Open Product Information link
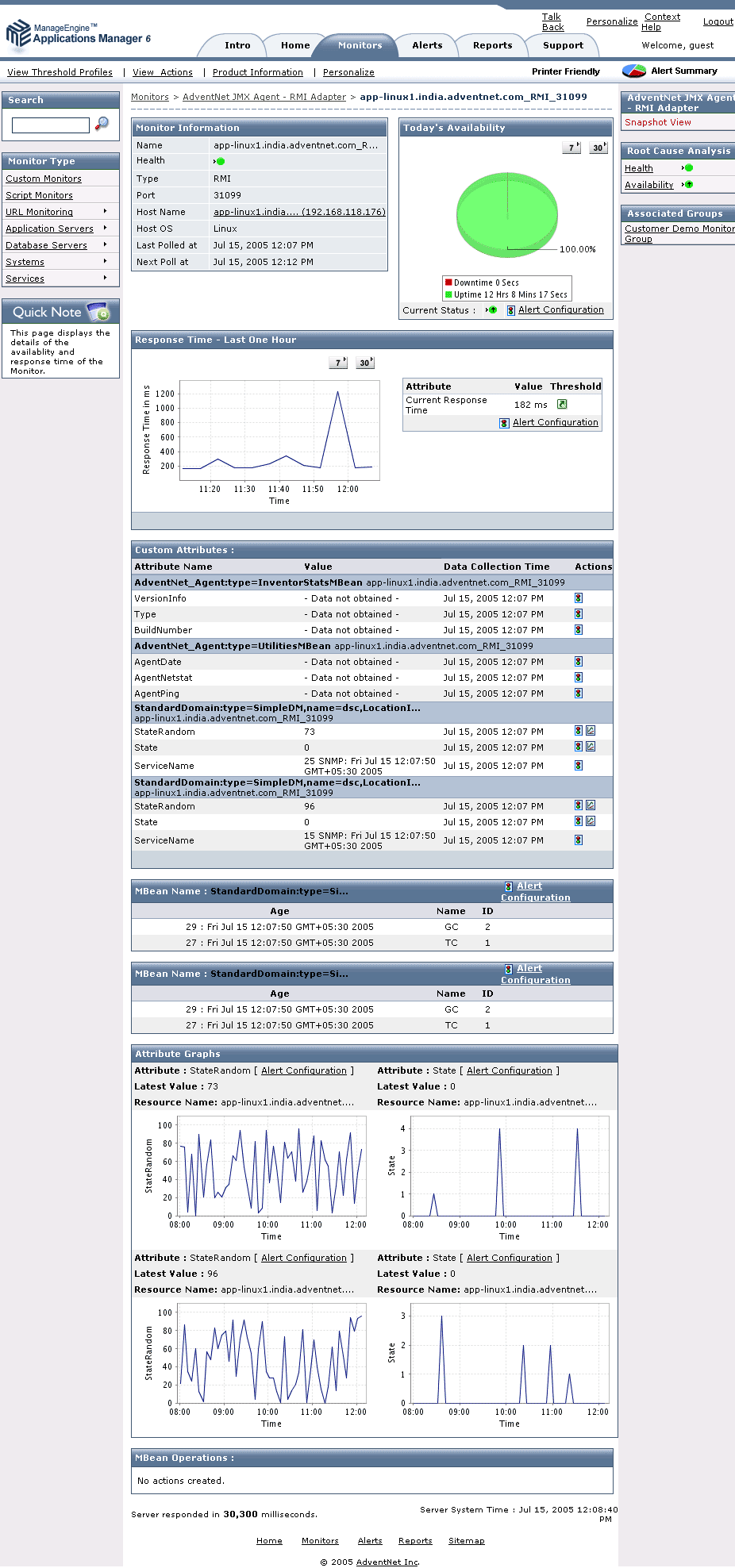The height and width of the screenshot is (1568, 735). click(258, 72)
